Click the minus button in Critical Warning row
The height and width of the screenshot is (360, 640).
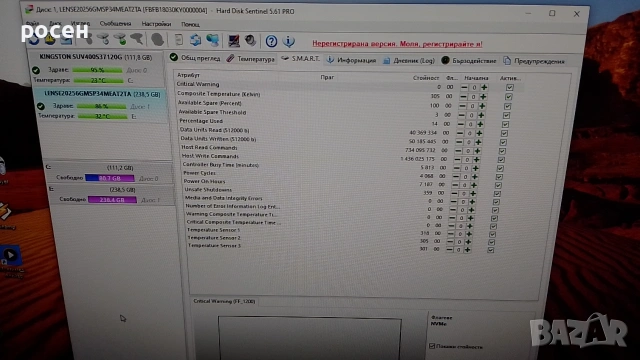tap(464, 87)
